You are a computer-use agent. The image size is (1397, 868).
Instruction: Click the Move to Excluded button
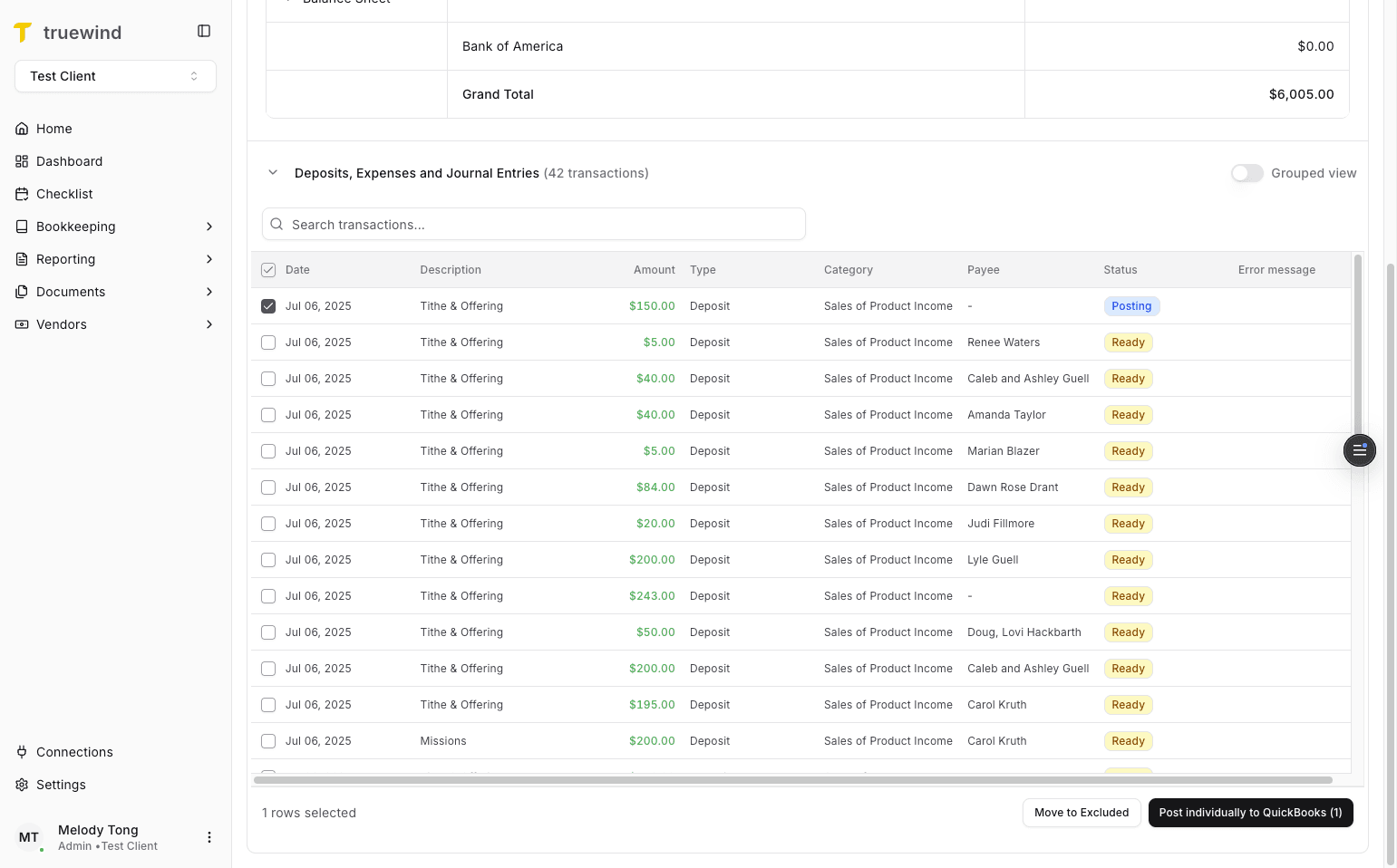(1082, 813)
